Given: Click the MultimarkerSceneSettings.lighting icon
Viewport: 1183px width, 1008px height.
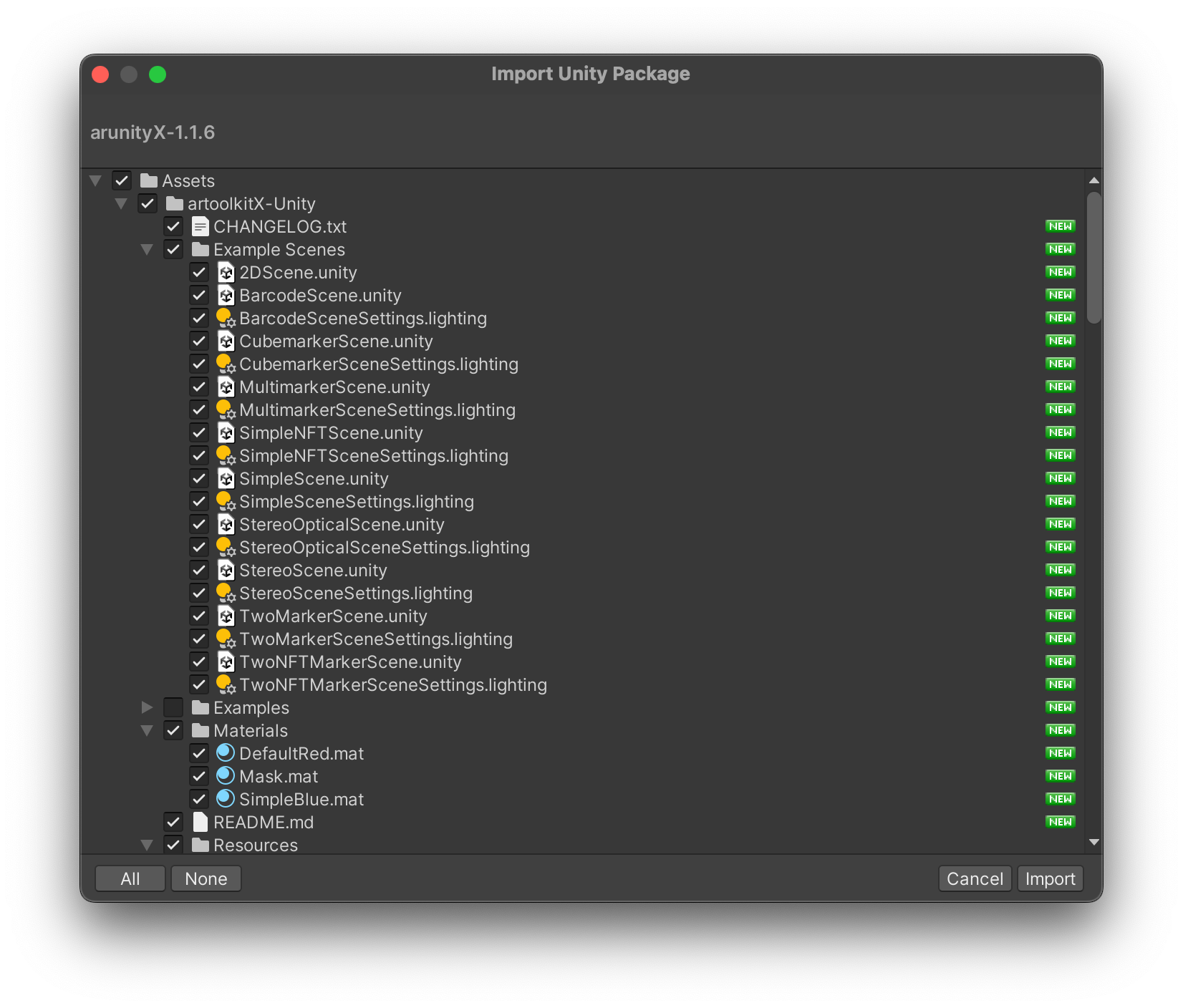Looking at the screenshot, I should (226, 409).
